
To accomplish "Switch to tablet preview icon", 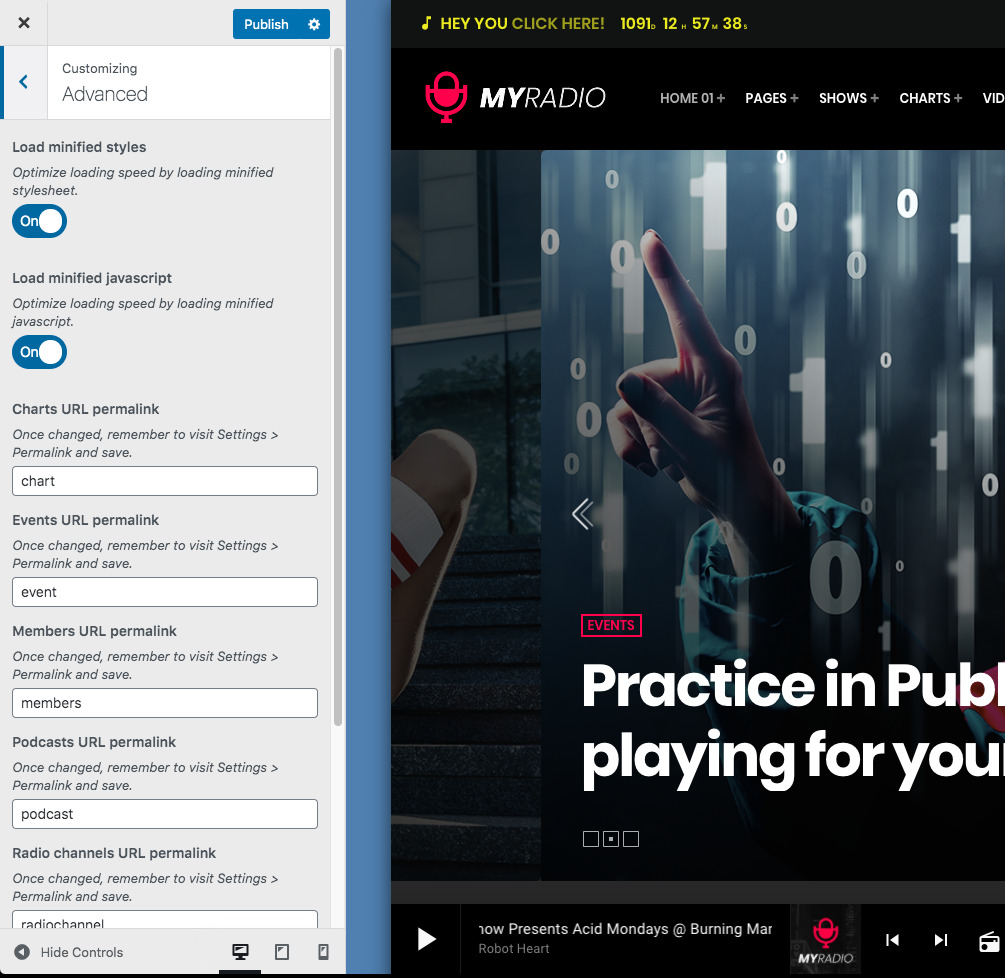I will pos(282,952).
